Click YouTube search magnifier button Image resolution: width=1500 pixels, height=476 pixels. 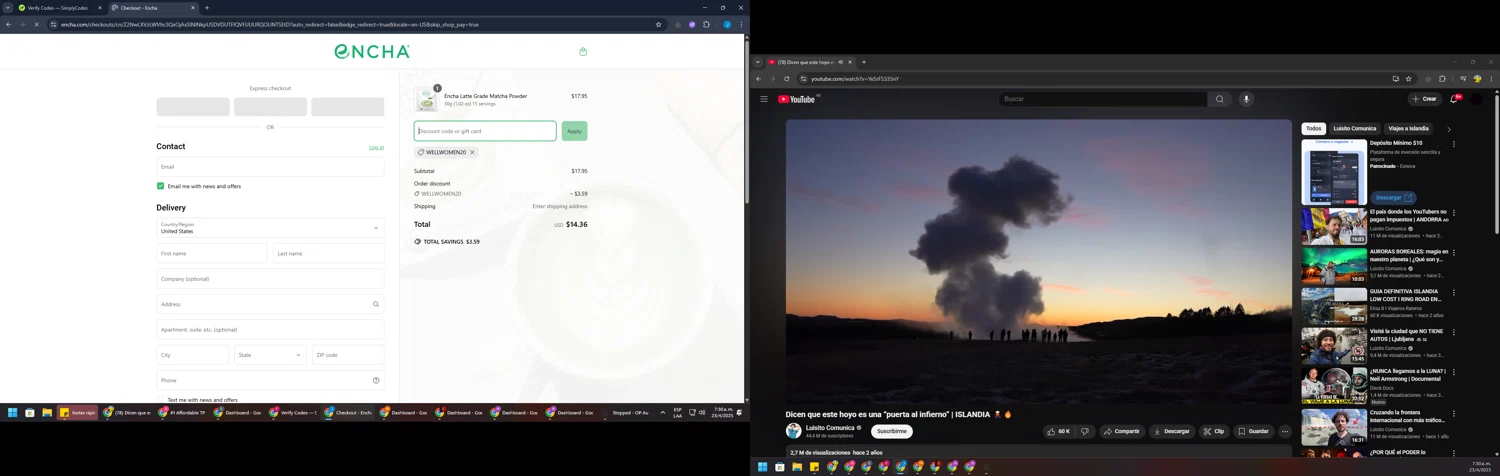coord(1220,99)
